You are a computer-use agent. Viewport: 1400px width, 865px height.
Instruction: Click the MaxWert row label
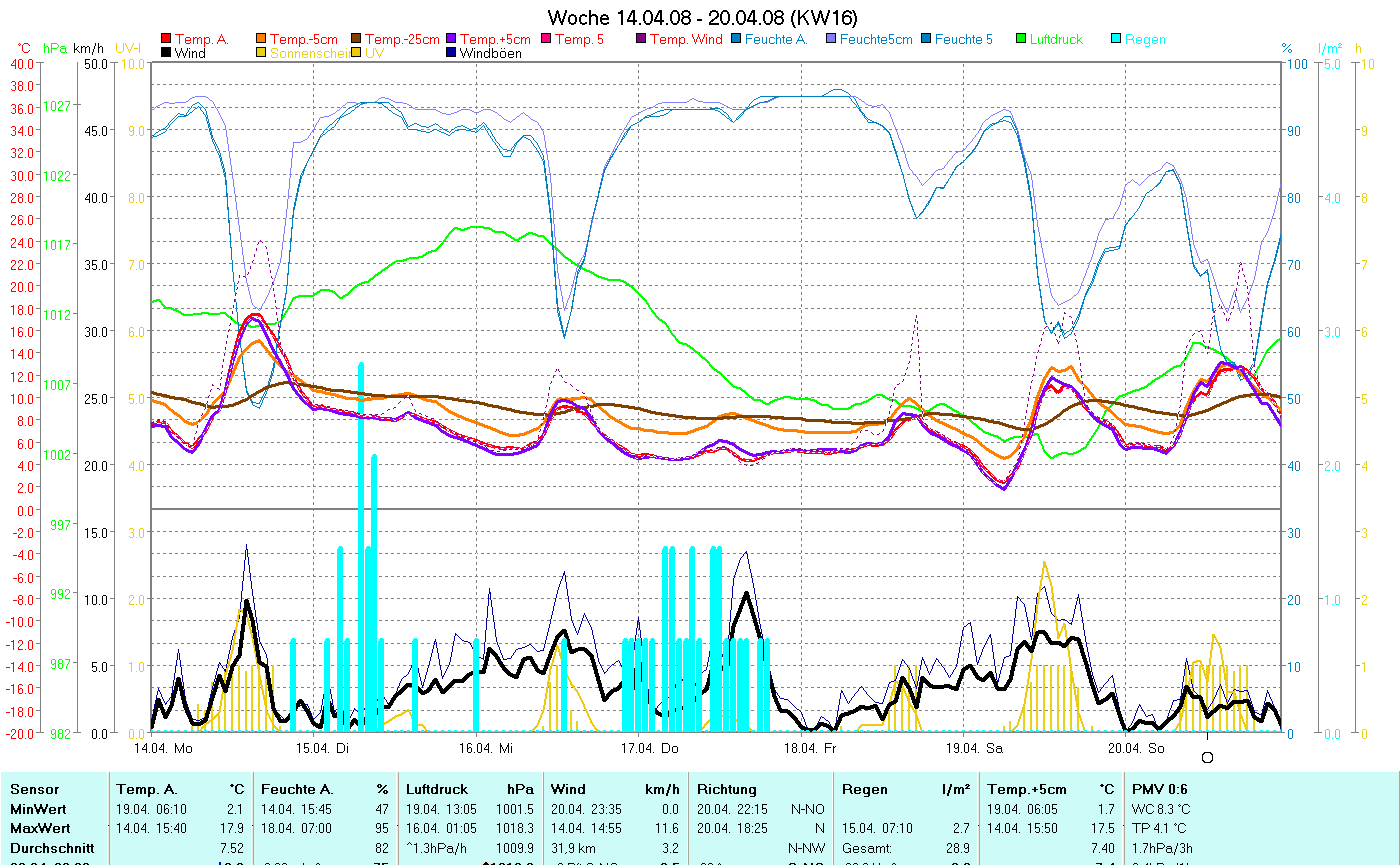point(38,827)
